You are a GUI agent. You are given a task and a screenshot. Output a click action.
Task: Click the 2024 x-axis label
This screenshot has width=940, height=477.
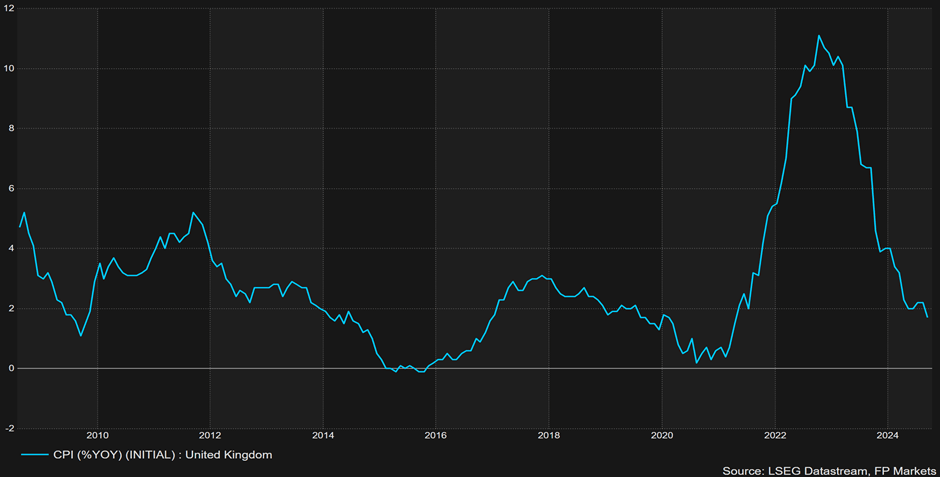(x=887, y=434)
